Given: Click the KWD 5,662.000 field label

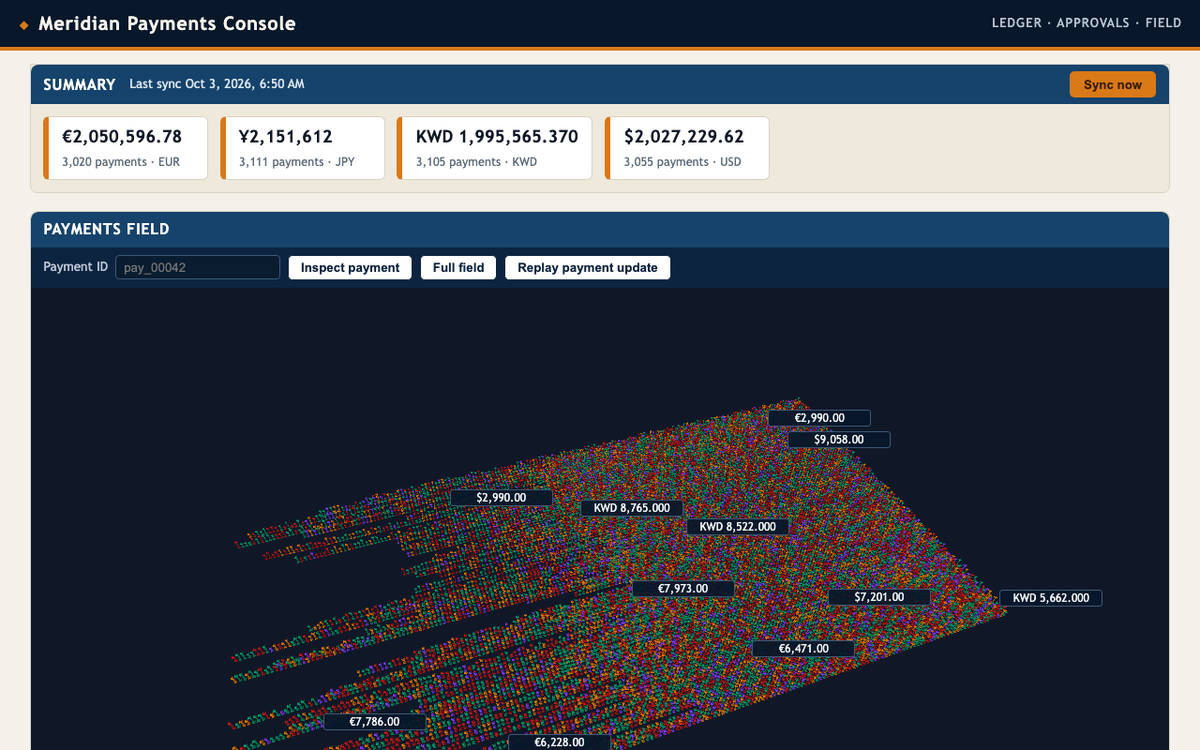Looking at the screenshot, I should click(1051, 598).
